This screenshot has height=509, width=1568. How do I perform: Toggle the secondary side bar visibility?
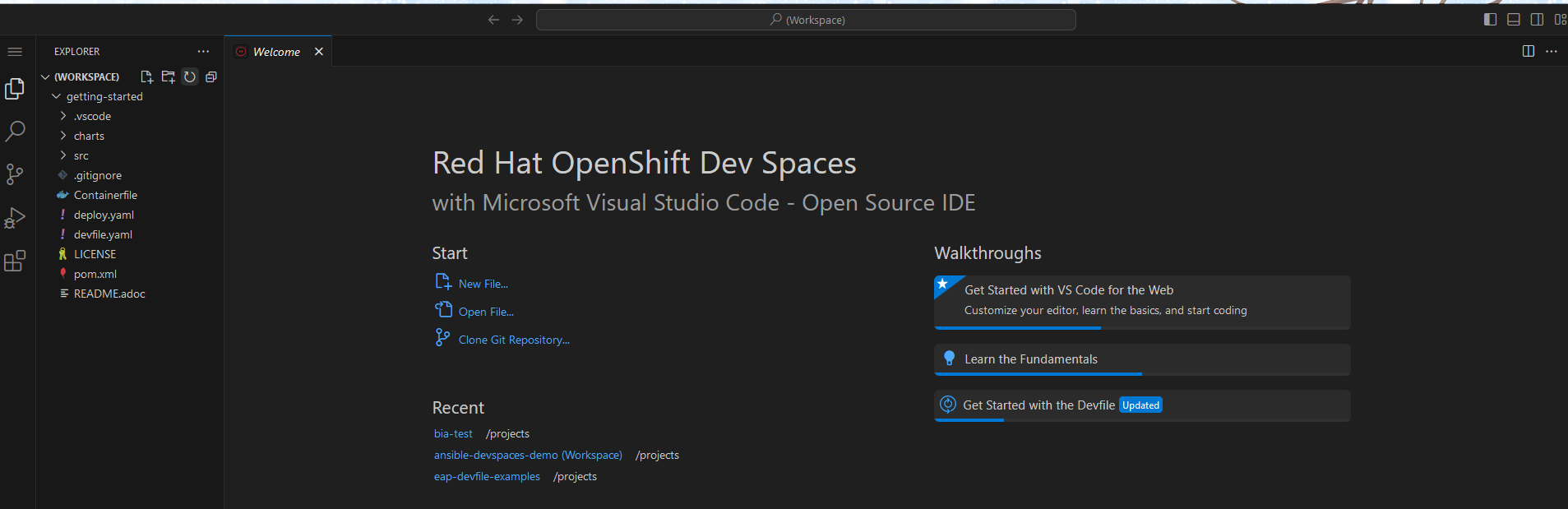pos(1537,20)
